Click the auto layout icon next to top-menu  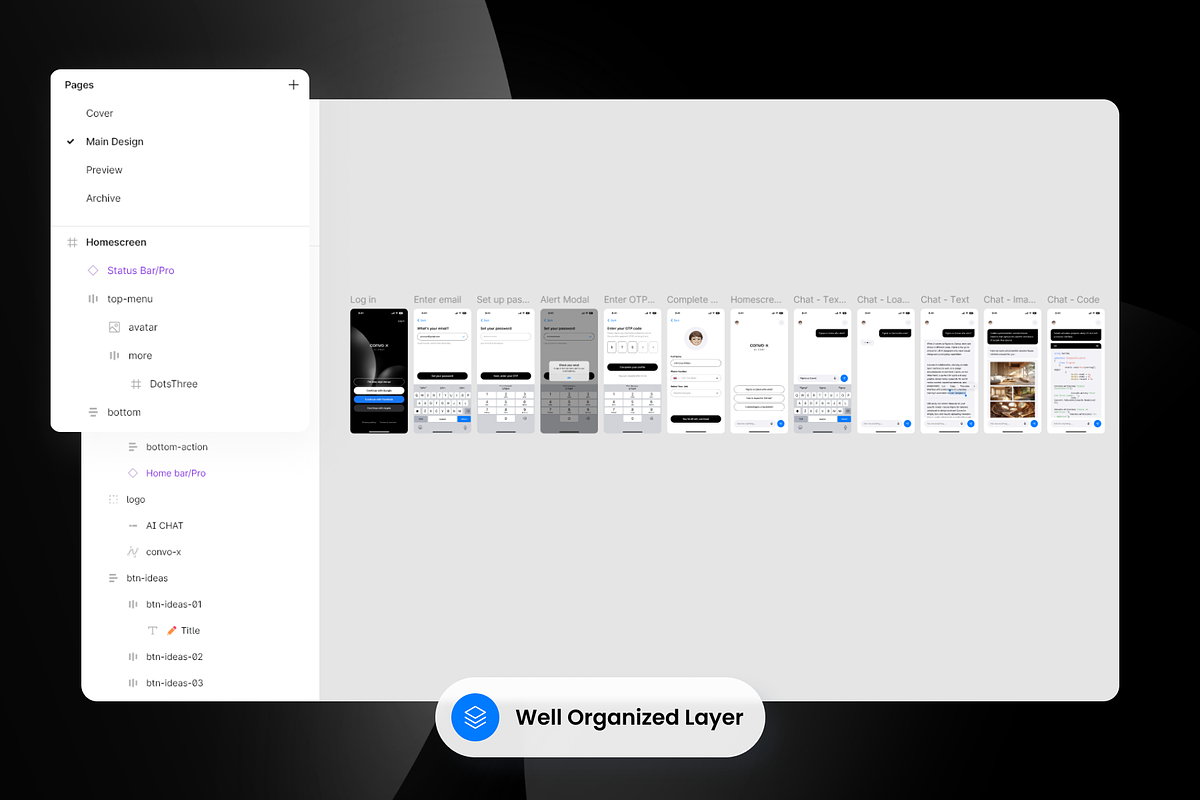[x=93, y=299]
